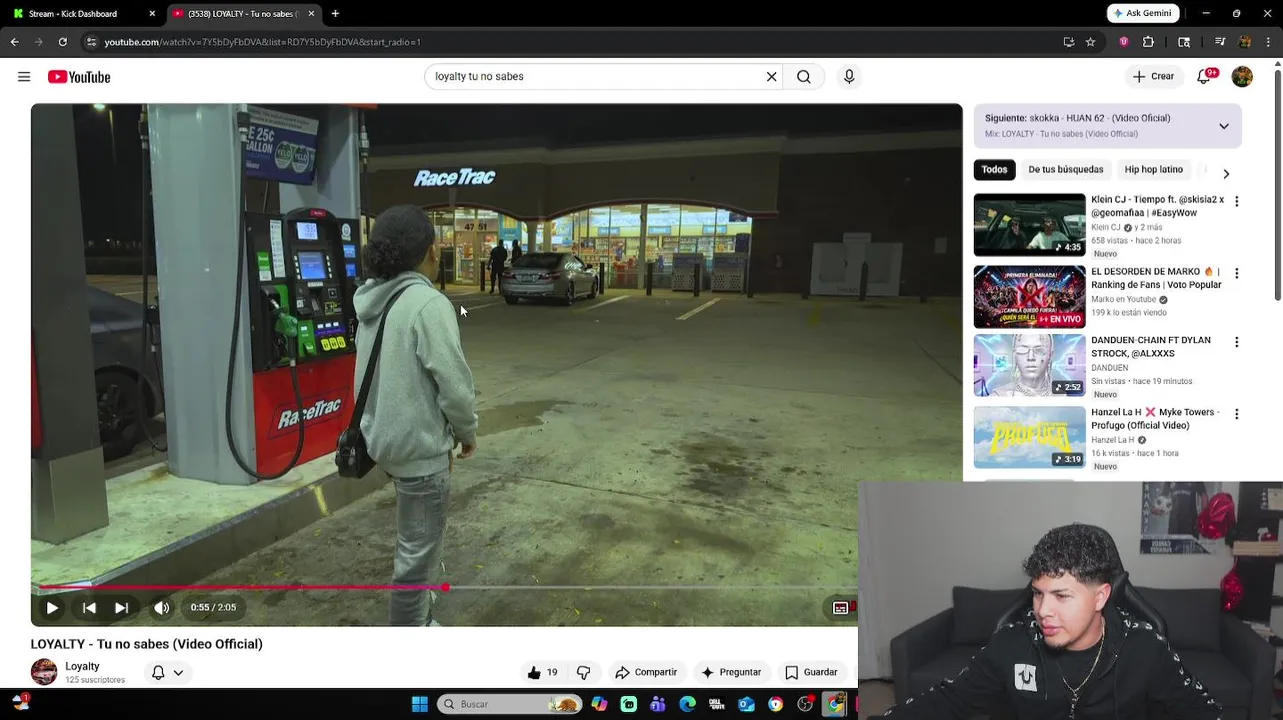Viewport: 1283px width, 720px height.
Task: Open Outlook from taskbar
Action: [x=746, y=704]
